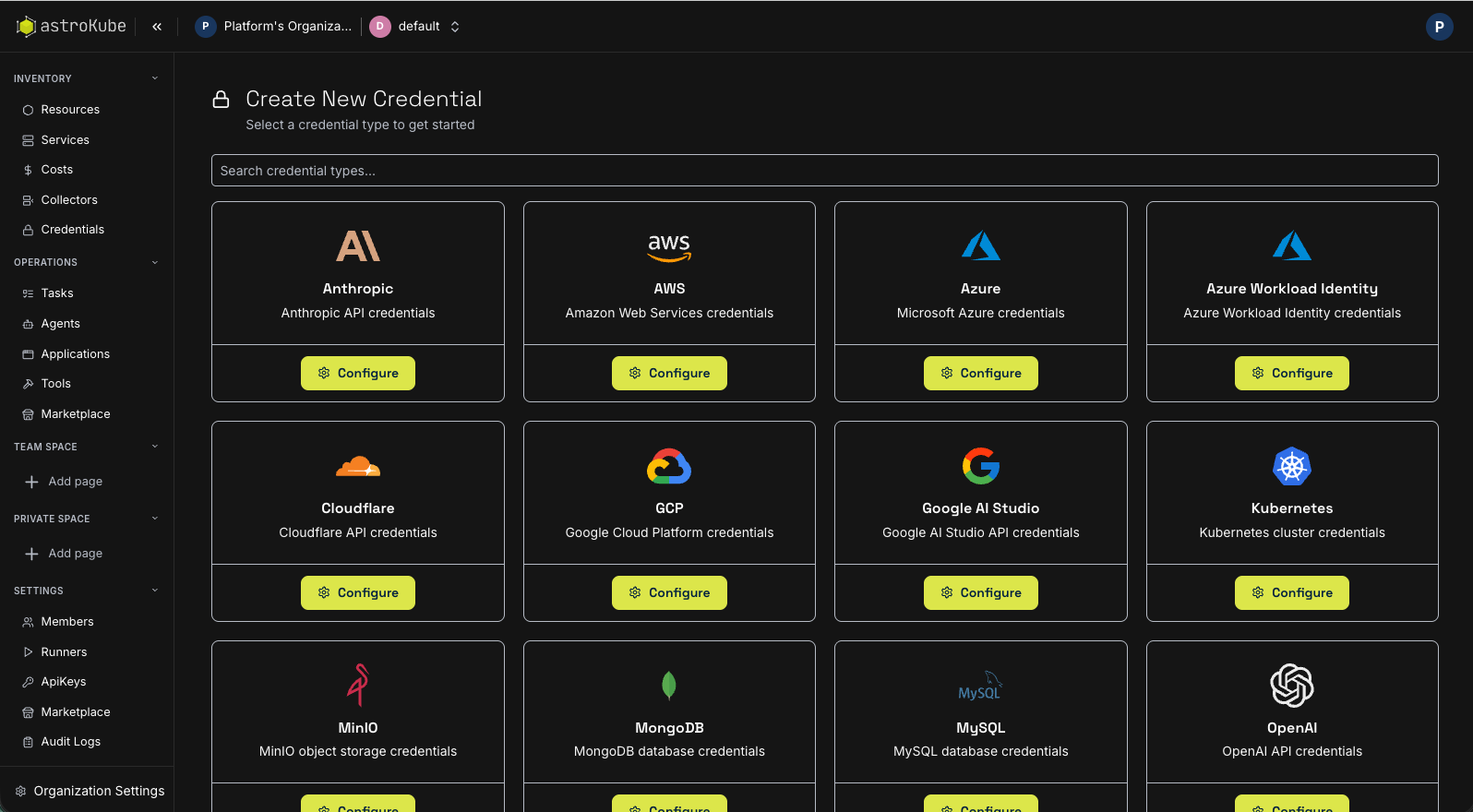Configure GCP credentials
1473x812 pixels.
pos(669,592)
